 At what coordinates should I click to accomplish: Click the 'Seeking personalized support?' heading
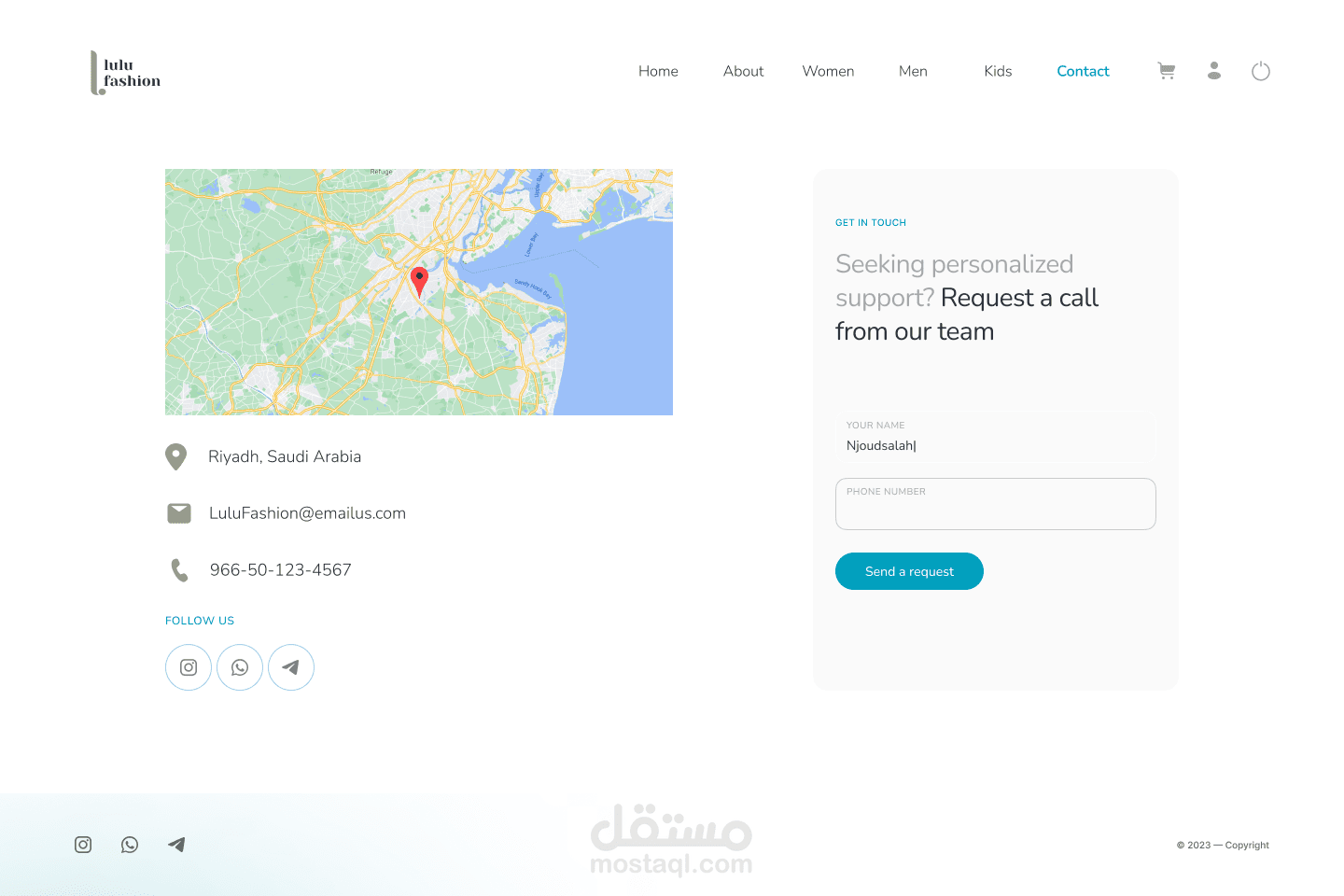pyautogui.click(x=954, y=280)
